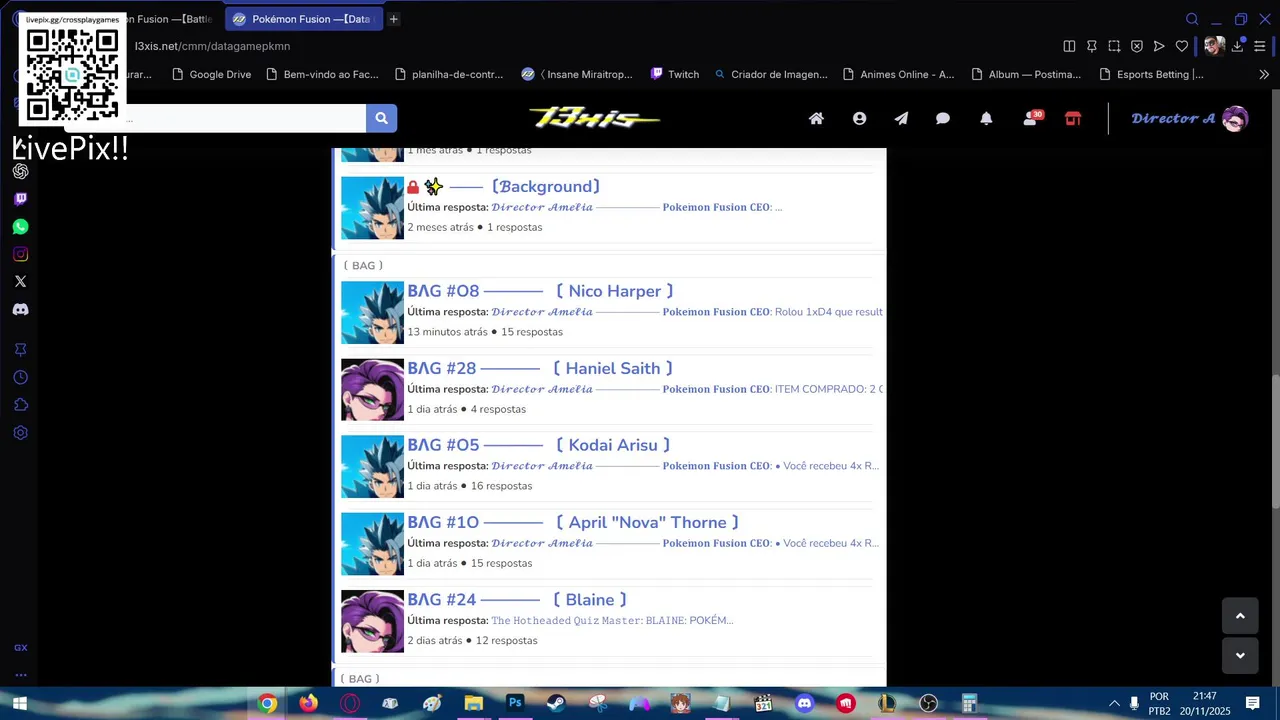The height and width of the screenshot is (720, 1280).
Task: Open sidebar settings gear icon
Action: point(20,433)
